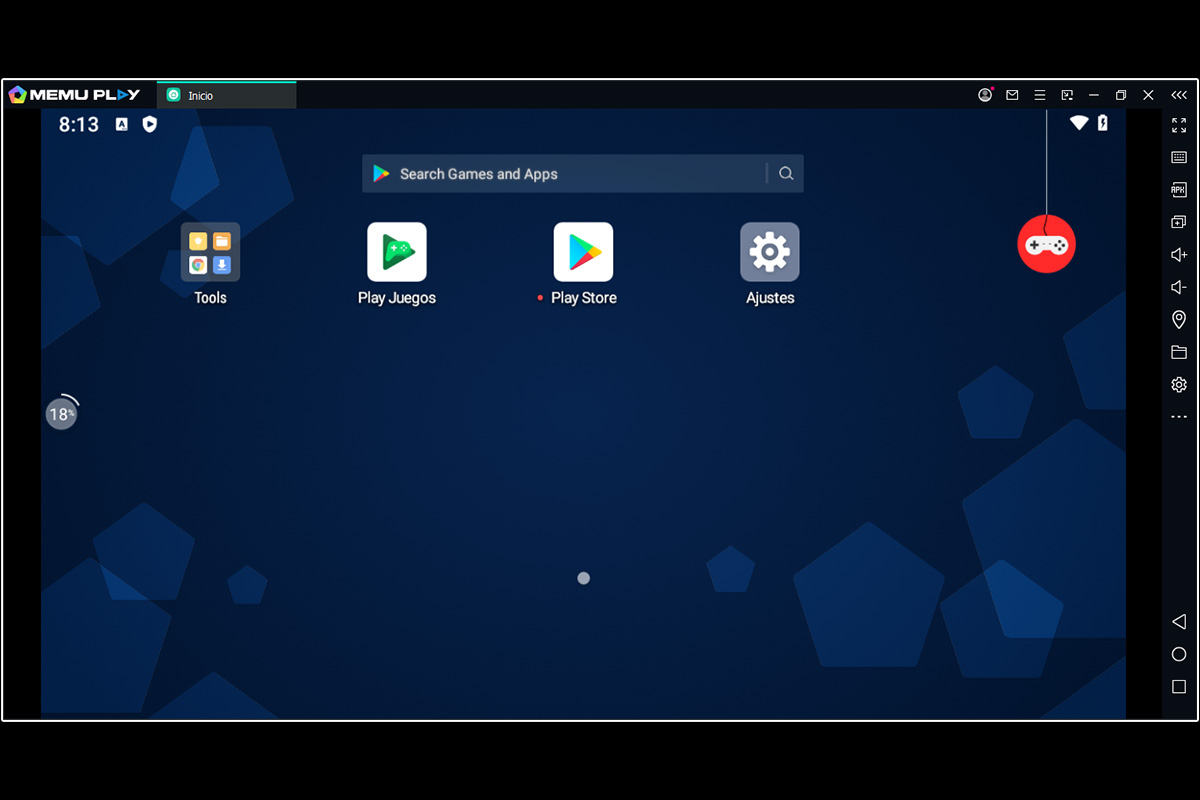Open the MEmu settings gear in the sidebar

(1179, 384)
